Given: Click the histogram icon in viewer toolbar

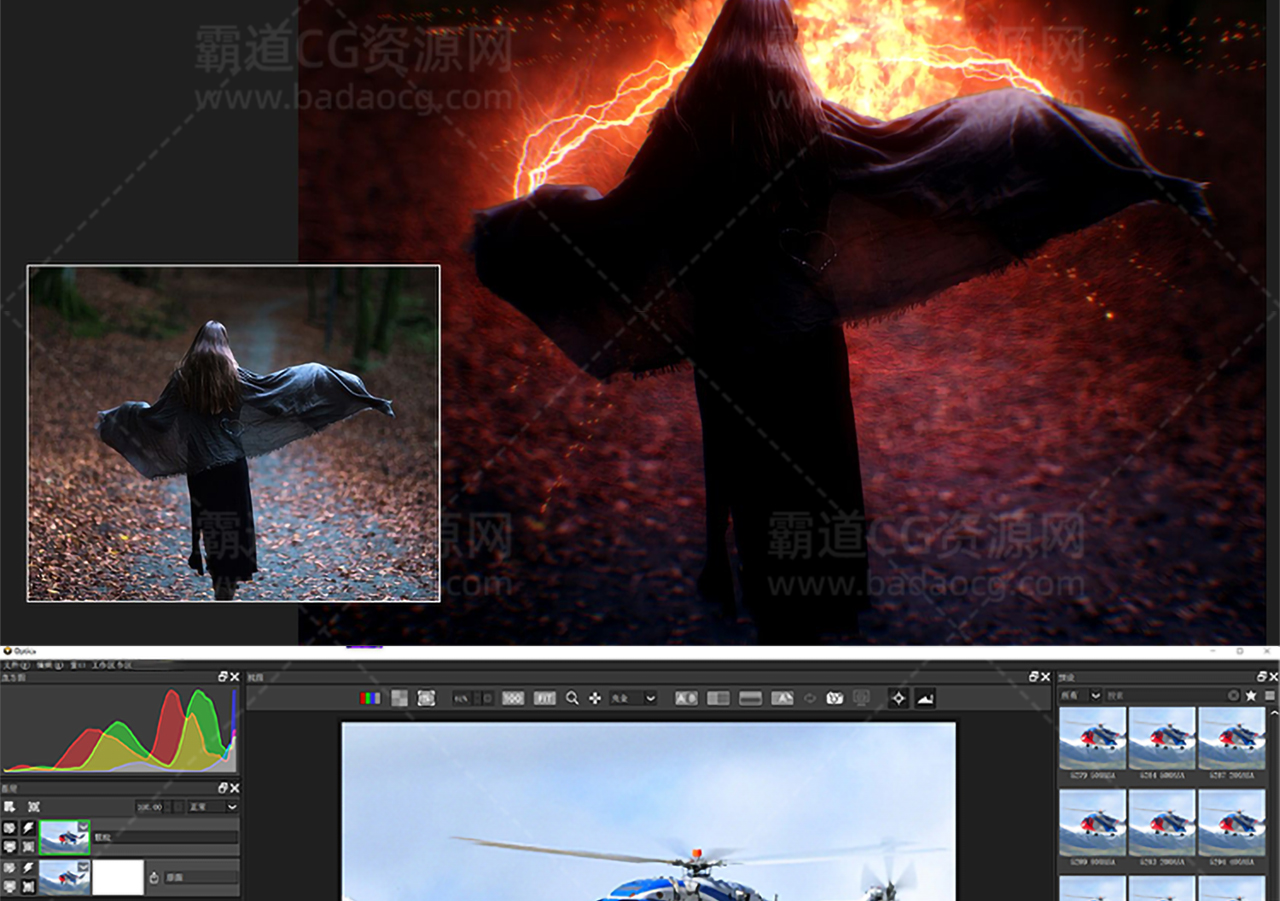Looking at the screenshot, I should coord(925,698).
